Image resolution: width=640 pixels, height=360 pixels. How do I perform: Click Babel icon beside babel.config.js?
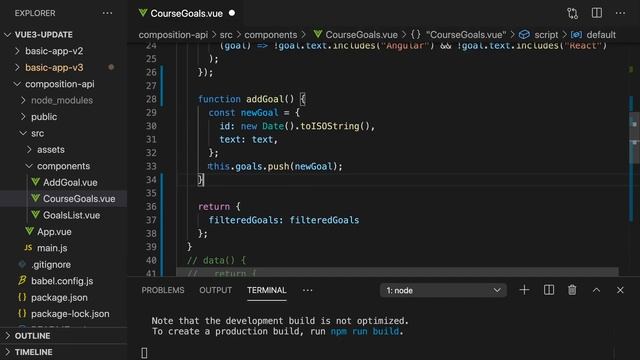click(x=22, y=280)
